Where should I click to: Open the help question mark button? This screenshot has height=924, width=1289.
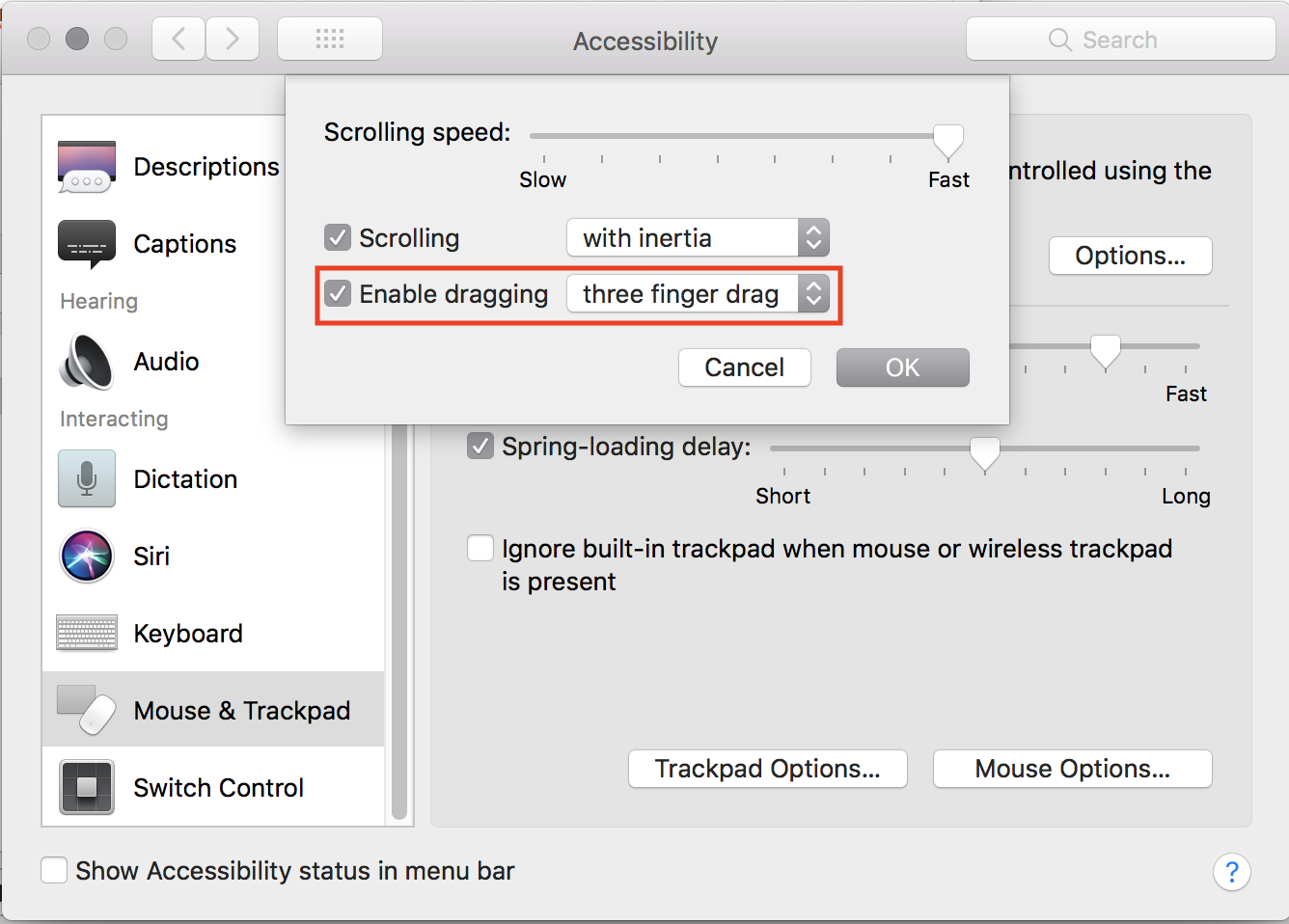(x=1231, y=872)
